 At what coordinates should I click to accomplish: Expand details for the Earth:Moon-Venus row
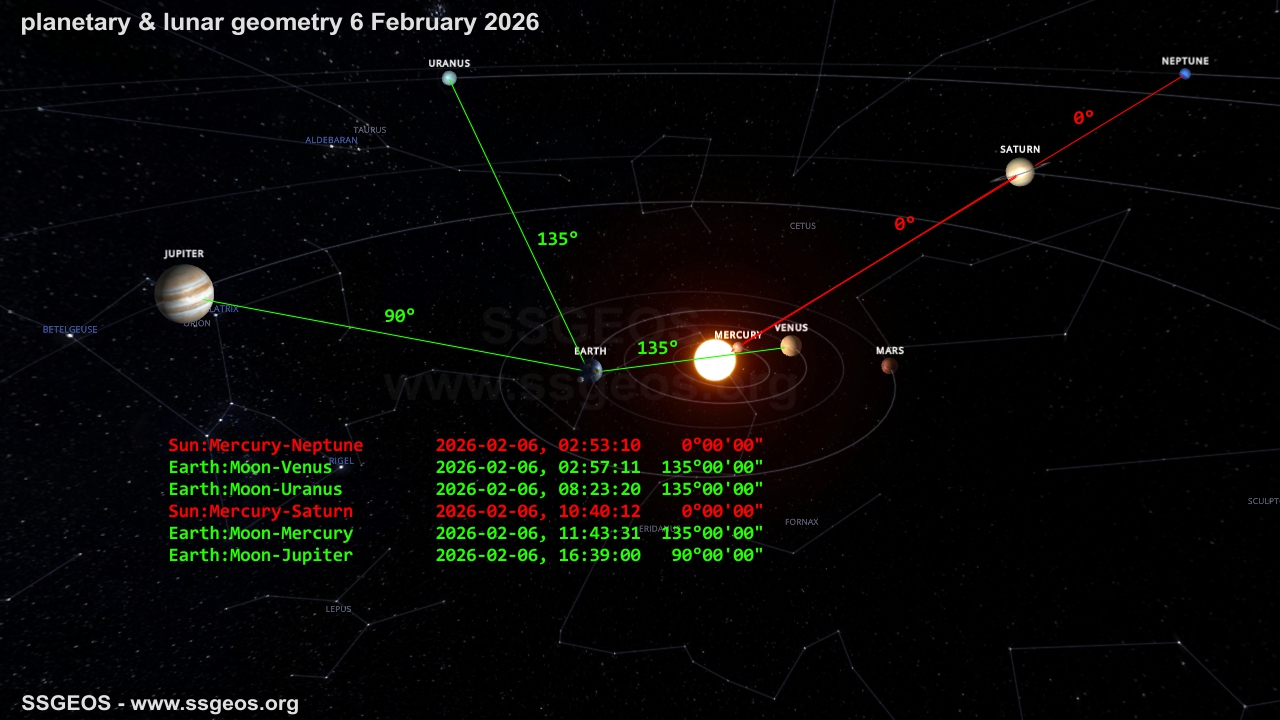click(x=250, y=467)
